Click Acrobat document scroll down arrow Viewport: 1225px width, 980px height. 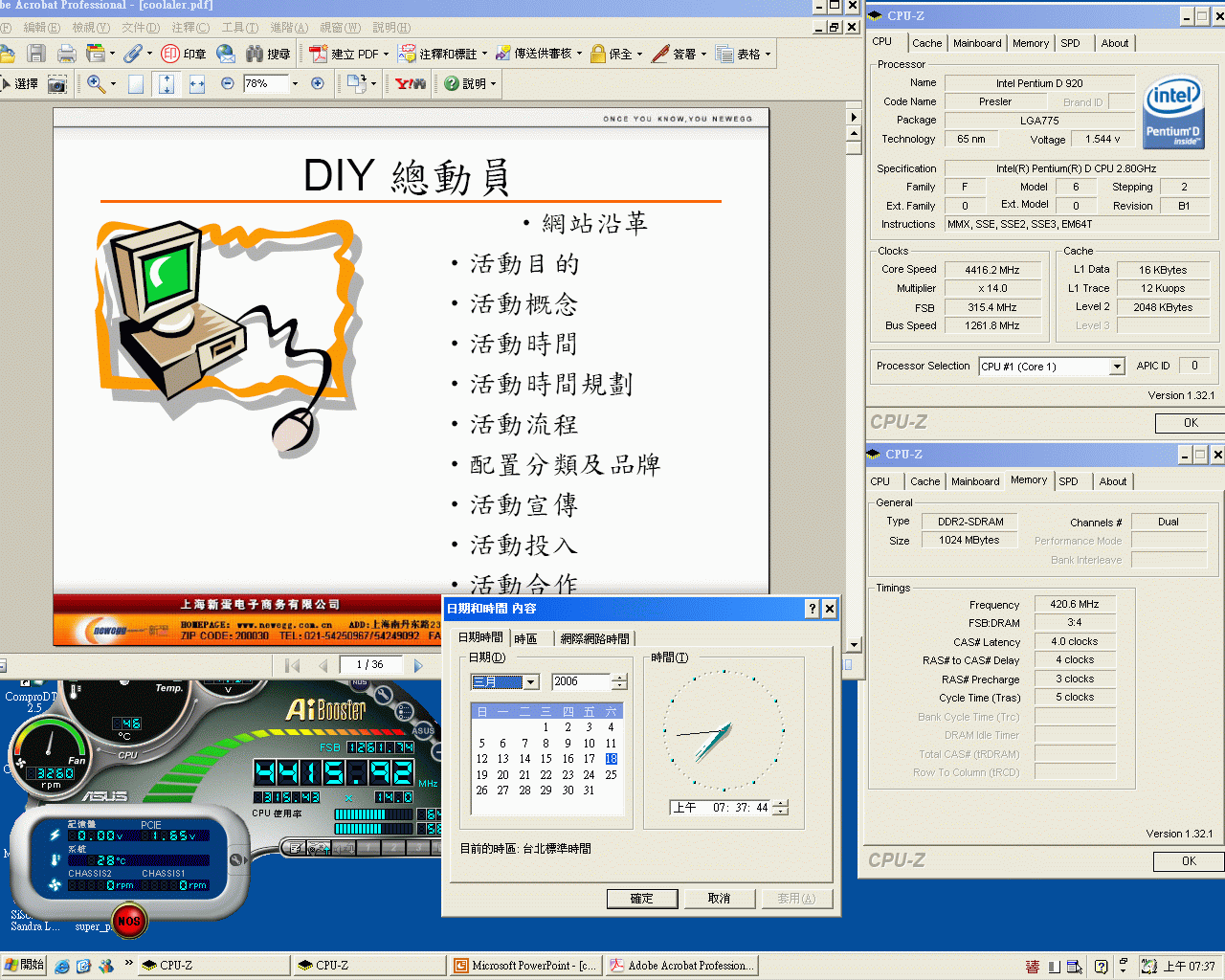coord(855,645)
